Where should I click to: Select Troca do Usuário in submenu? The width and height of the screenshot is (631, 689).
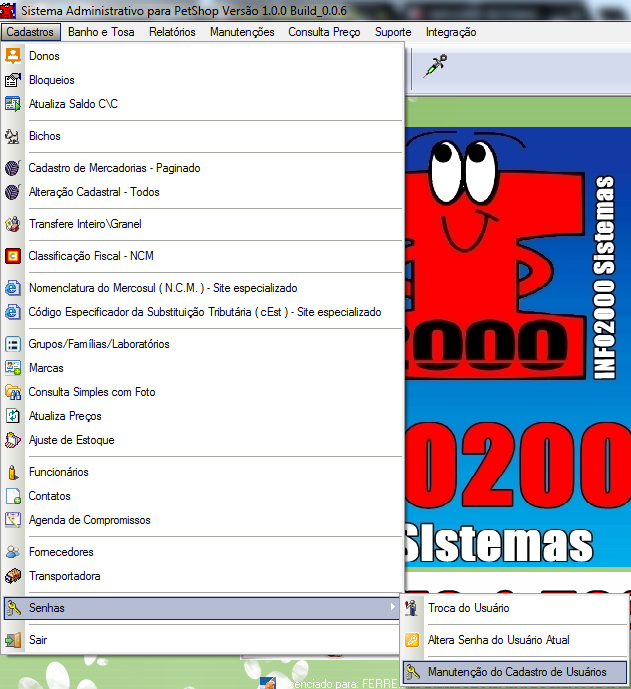tap(515, 608)
